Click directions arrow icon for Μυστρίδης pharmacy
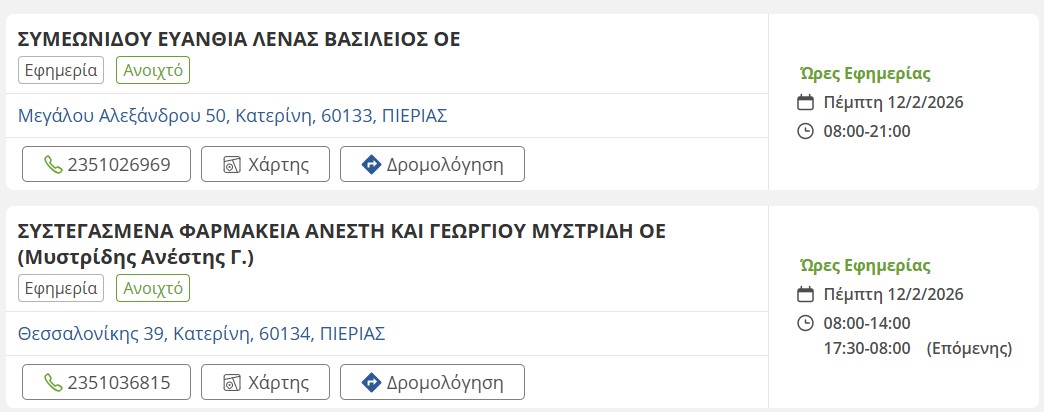Viewport: 1044px width, 412px height. [371, 382]
